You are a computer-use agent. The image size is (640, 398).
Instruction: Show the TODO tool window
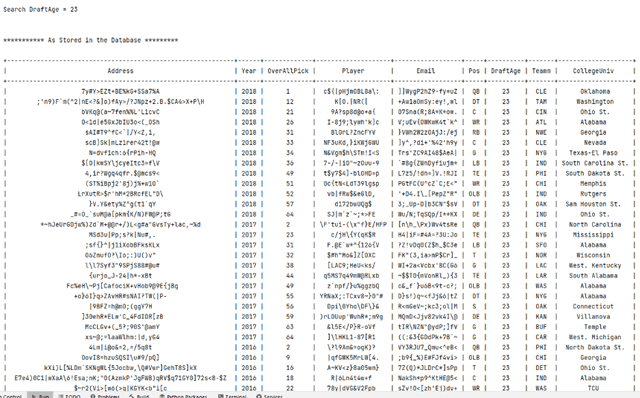(70, 396)
